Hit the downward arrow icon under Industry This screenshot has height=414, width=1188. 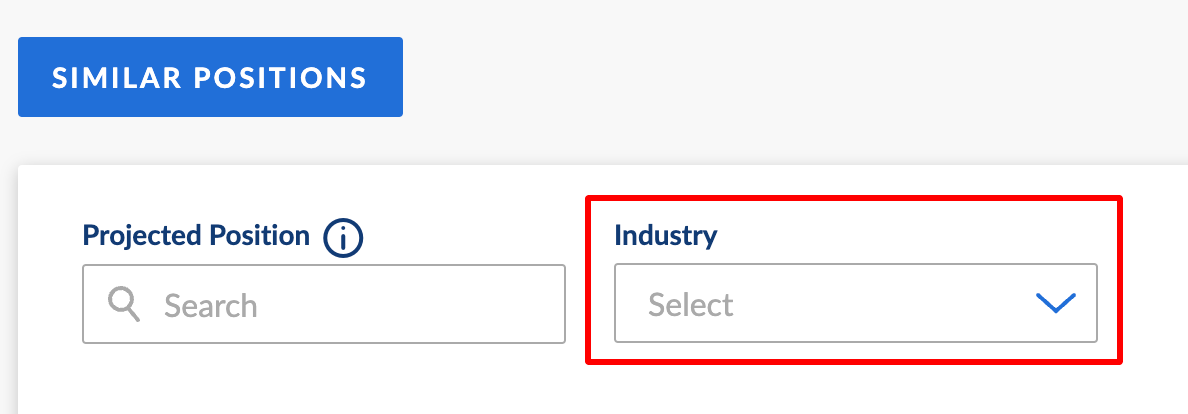coord(1055,304)
